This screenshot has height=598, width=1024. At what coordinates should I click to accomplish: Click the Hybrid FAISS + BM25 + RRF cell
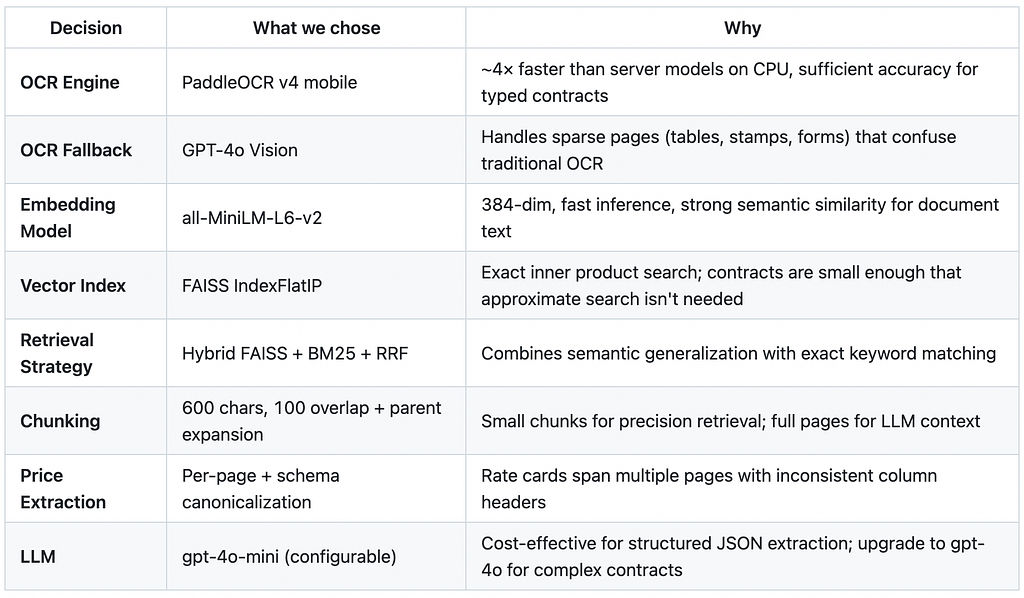[x=295, y=353]
